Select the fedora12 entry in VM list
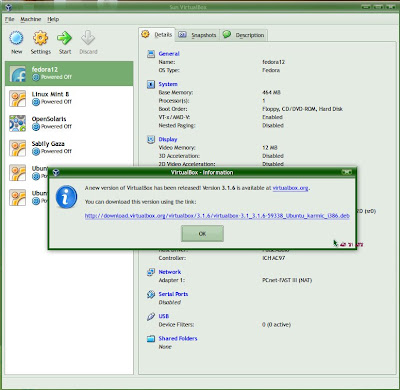The width and height of the screenshot is (400, 390). [69, 74]
